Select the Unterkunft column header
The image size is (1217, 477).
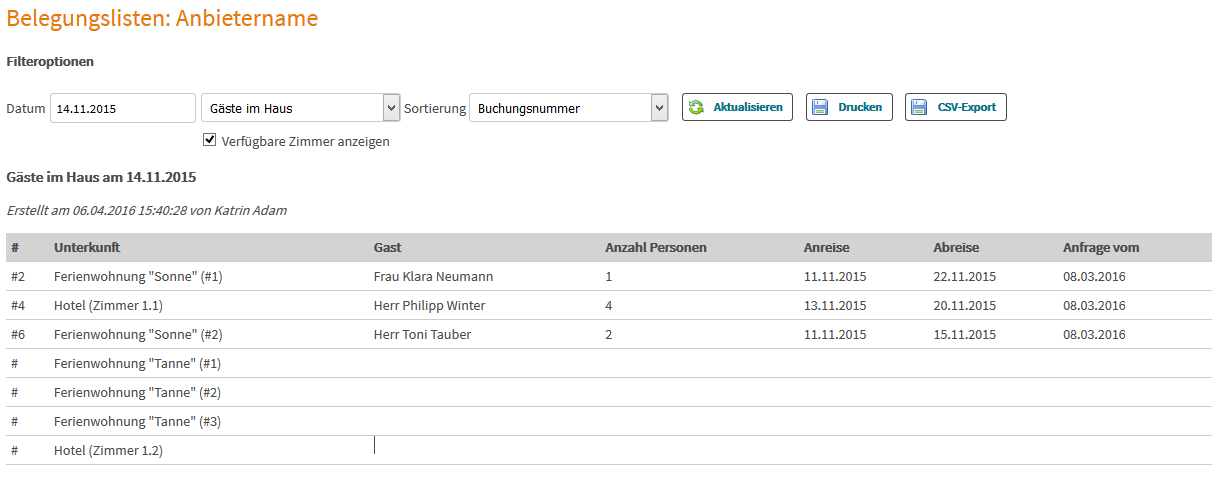click(x=87, y=247)
